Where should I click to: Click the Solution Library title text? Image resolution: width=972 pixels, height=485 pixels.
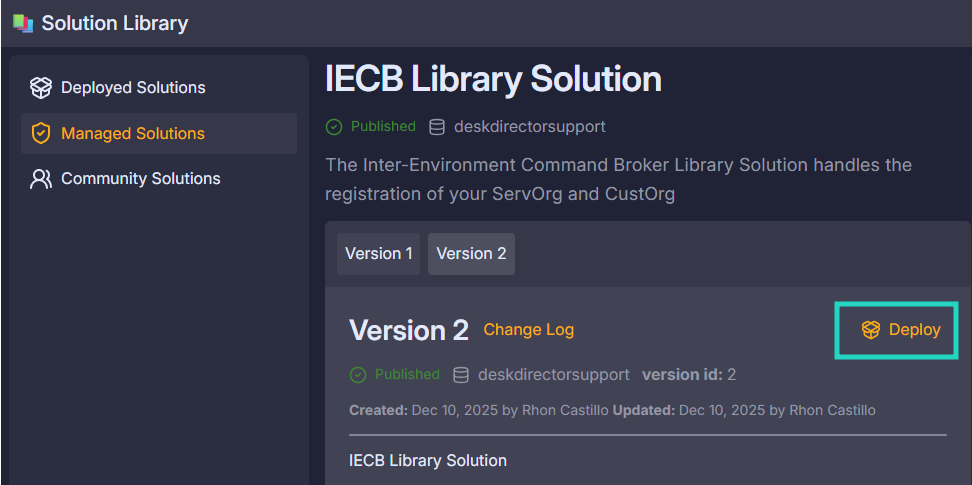[x=114, y=23]
